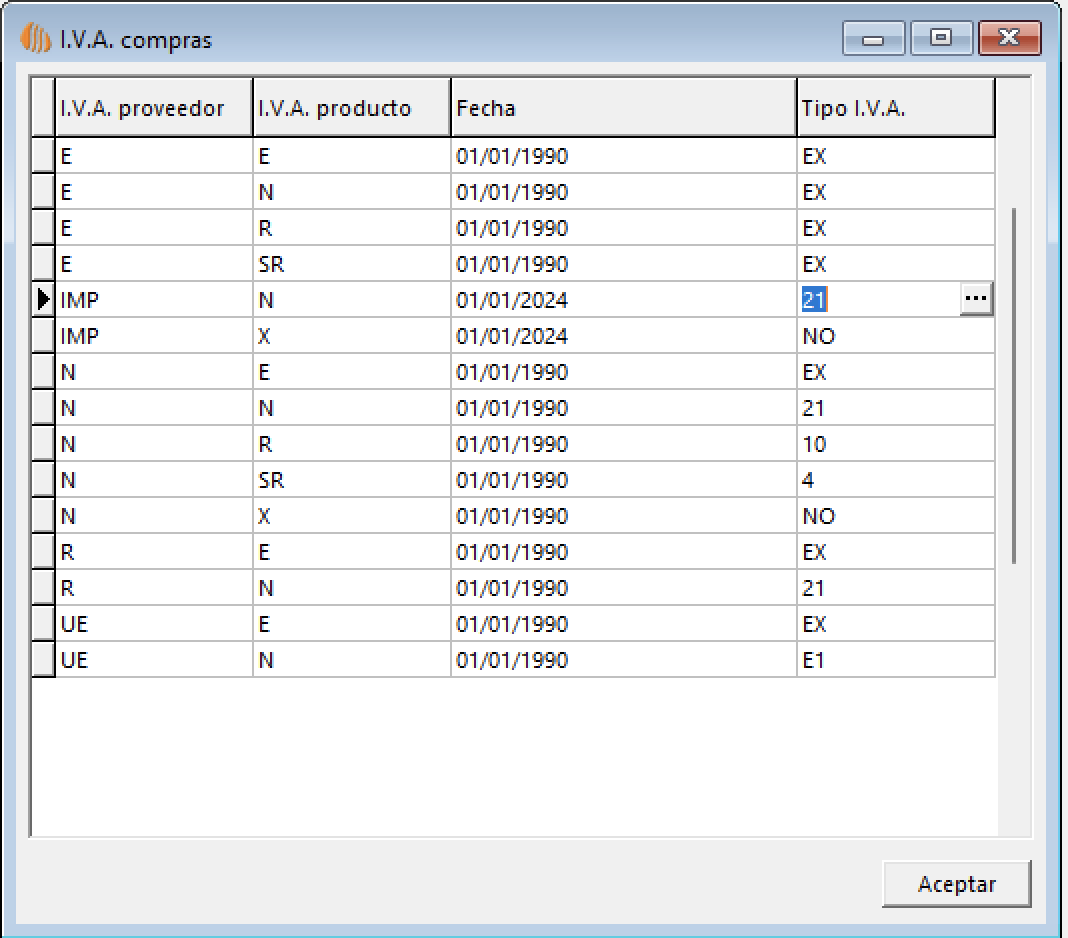Close the I.V.A. compras window

(1010, 39)
